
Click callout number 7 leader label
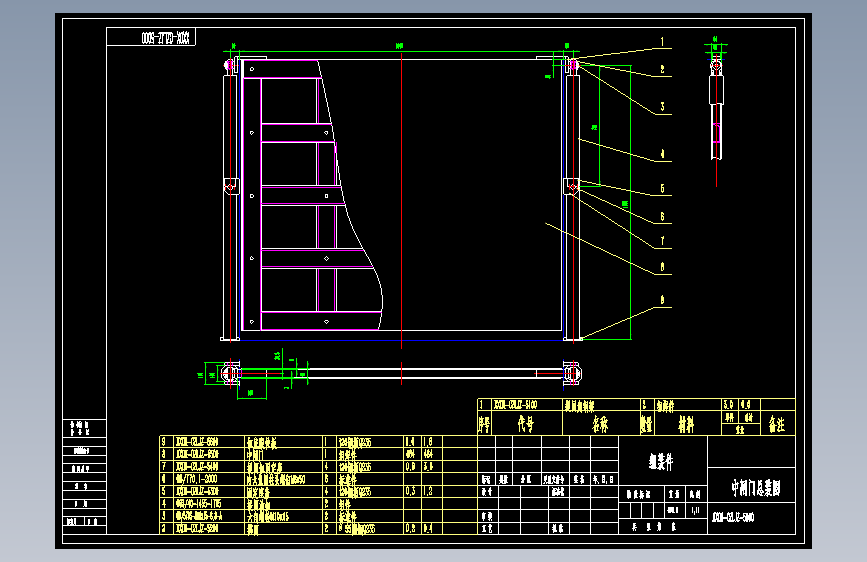tap(662, 241)
